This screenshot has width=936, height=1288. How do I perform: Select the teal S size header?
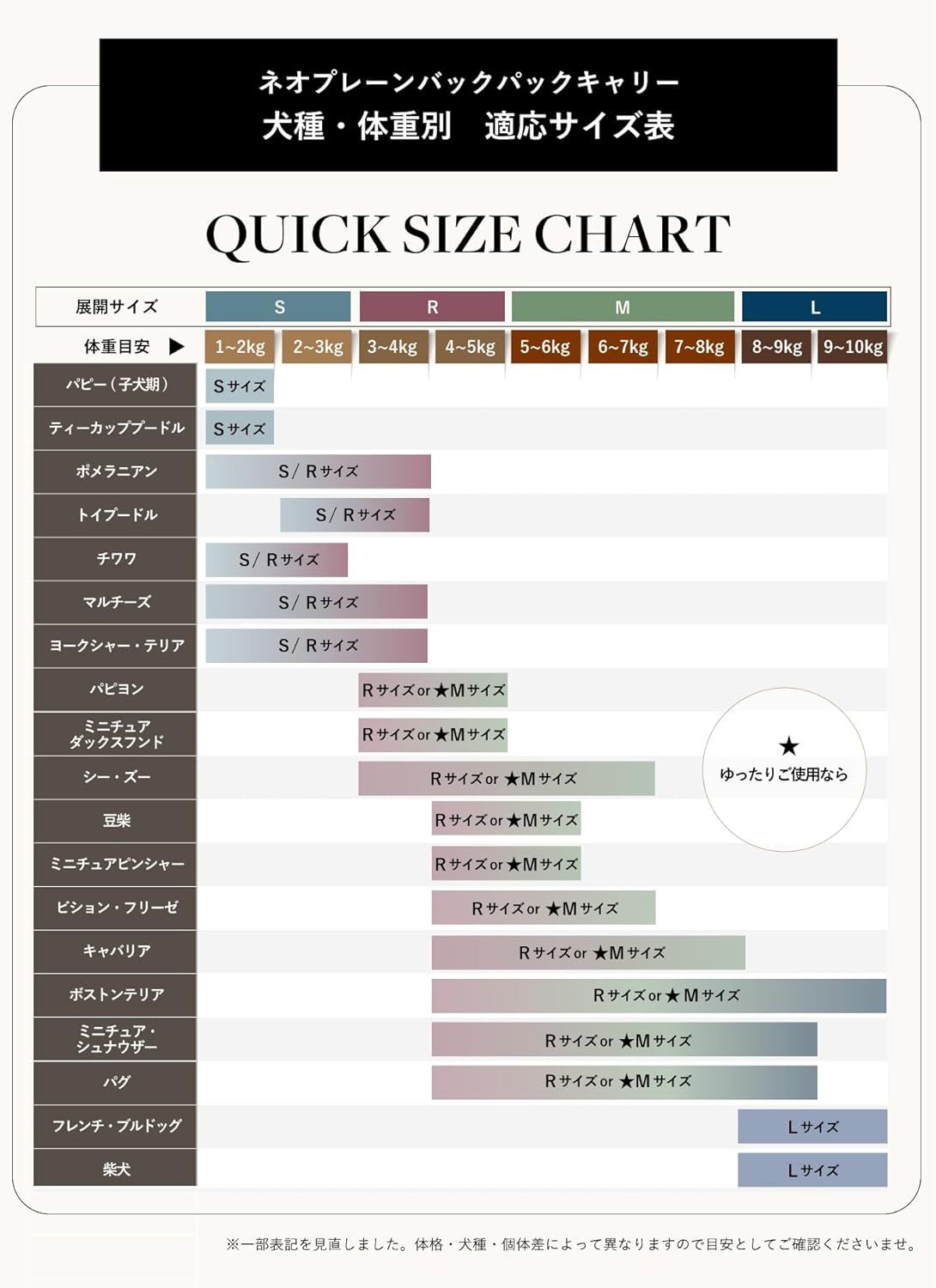coord(278,307)
